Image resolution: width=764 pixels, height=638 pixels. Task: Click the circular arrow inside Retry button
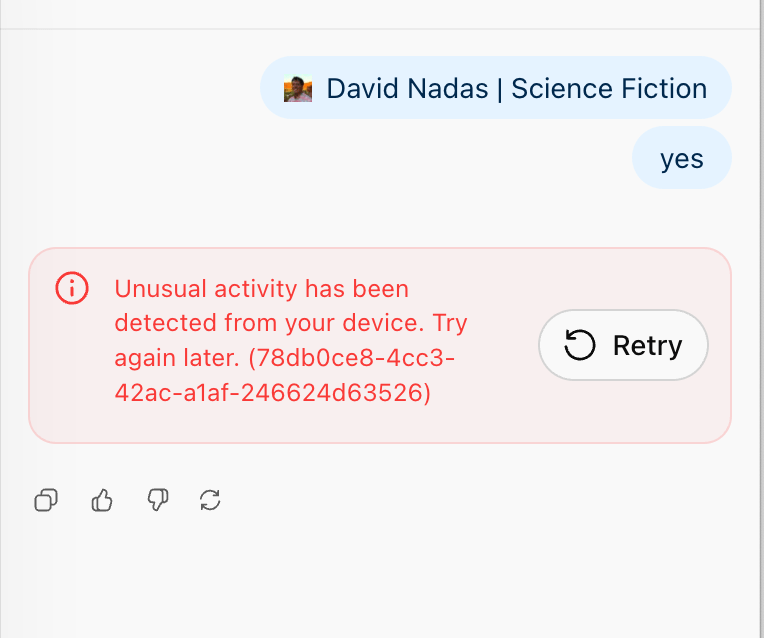(580, 346)
